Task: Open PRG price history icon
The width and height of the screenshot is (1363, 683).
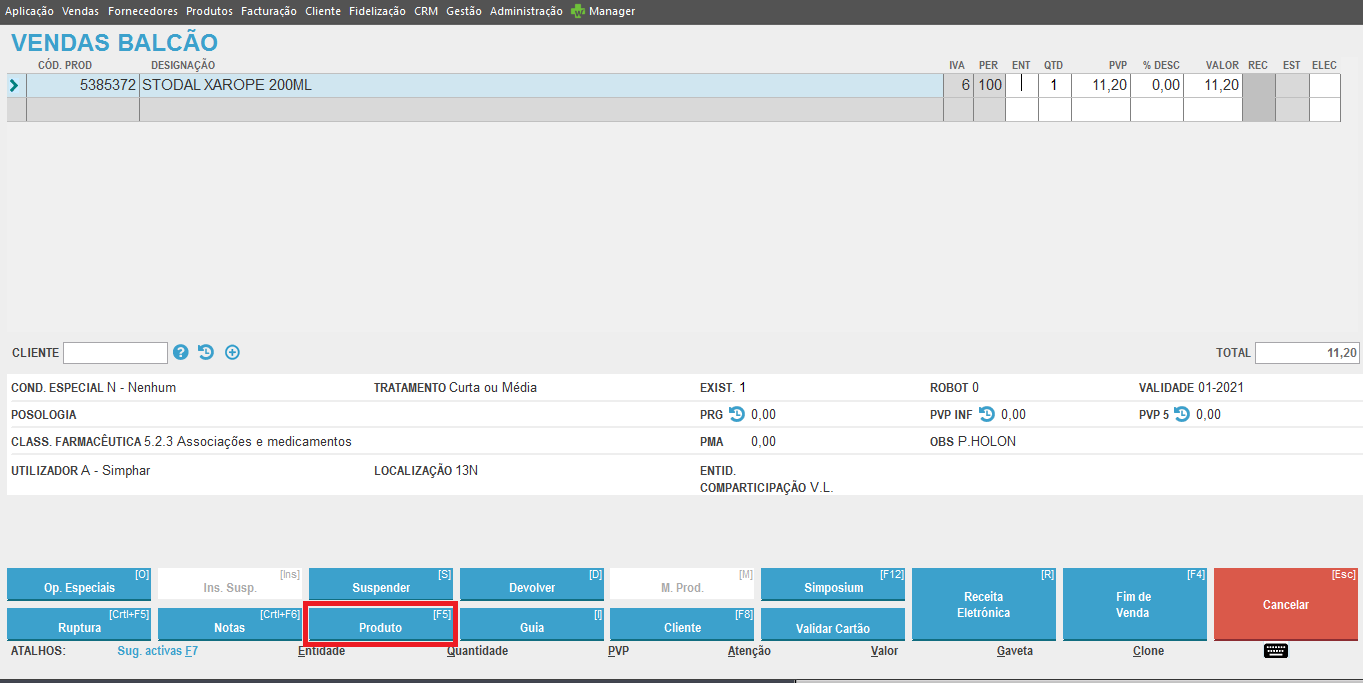Action: point(737,414)
